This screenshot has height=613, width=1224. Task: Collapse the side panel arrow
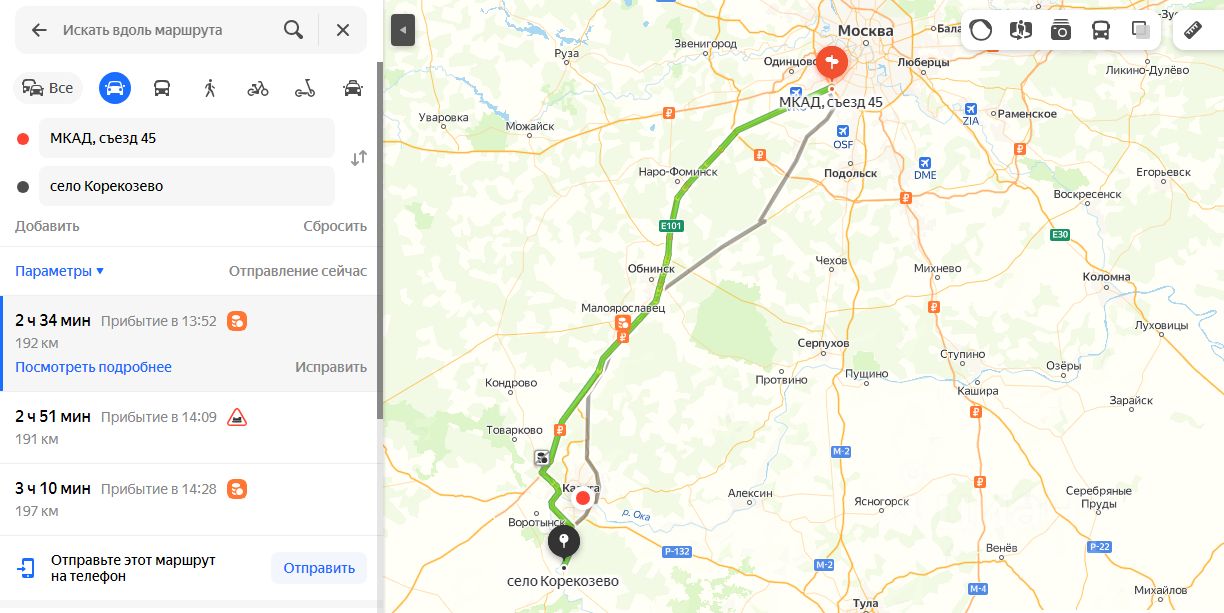click(x=403, y=30)
